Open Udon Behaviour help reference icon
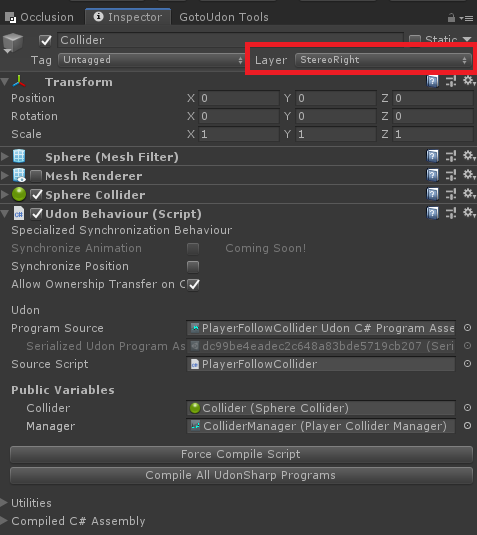Image resolution: width=477 pixels, height=535 pixels. coord(432,214)
